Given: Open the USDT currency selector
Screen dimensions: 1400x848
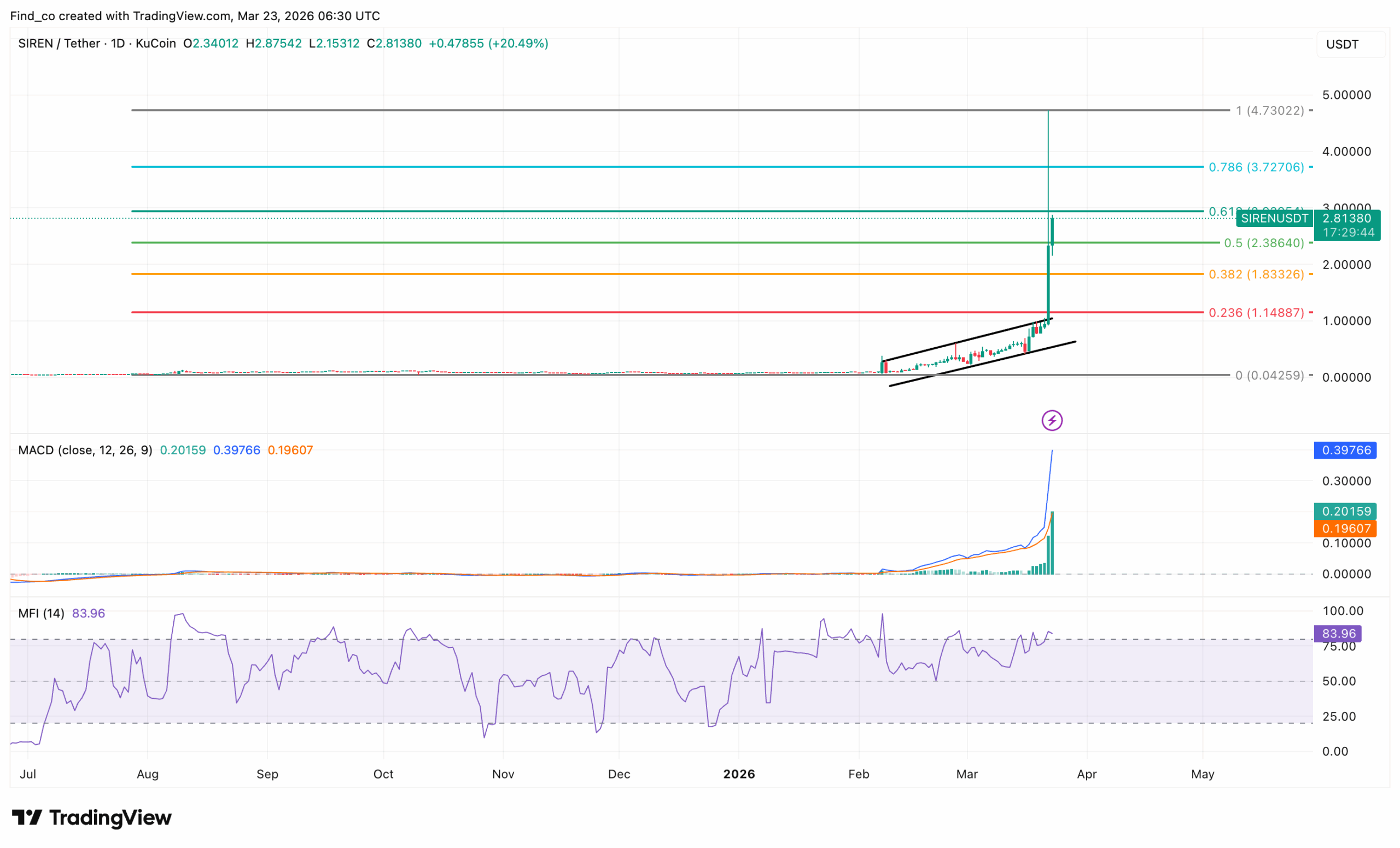Looking at the screenshot, I should (1351, 44).
